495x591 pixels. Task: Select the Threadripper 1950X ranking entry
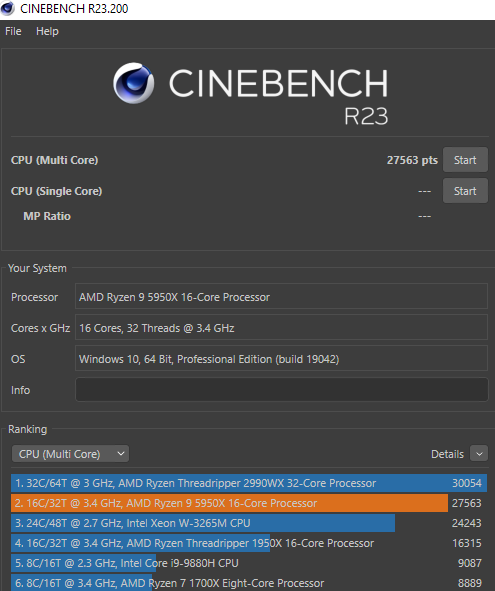[x=249, y=543]
